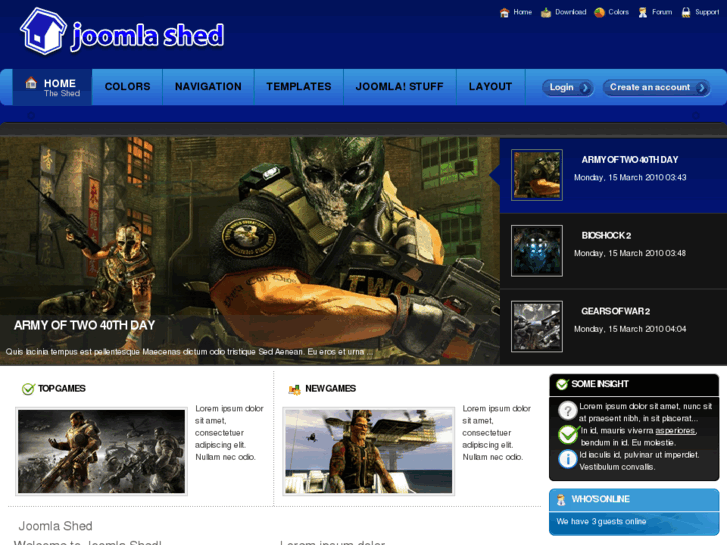This screenshot has width=727, height=545.
Task: Follow the Home text link at top
Action: point(523,12)
